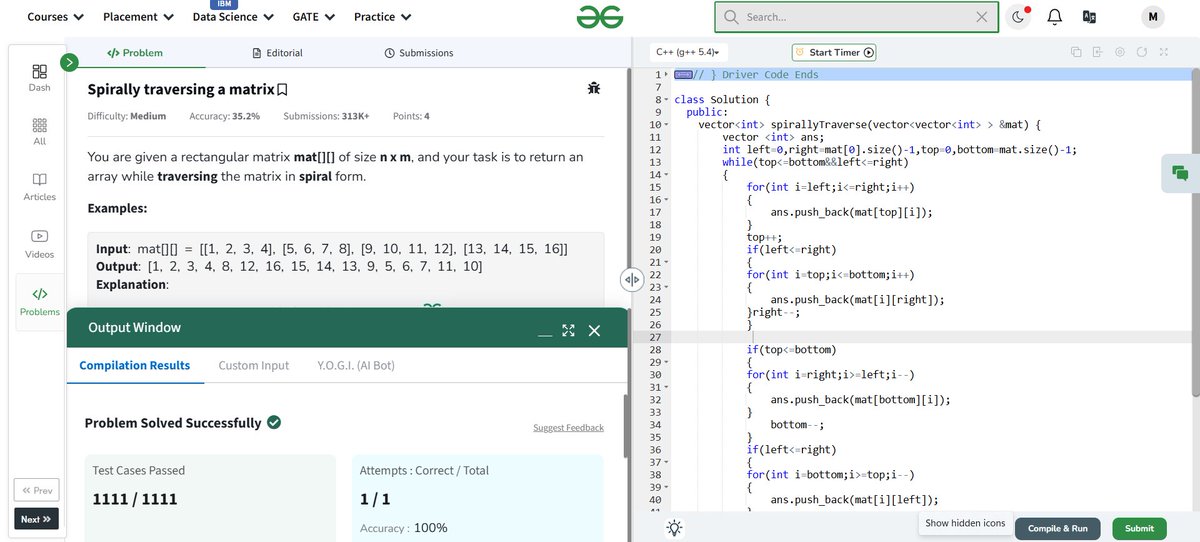
Task: Expand the Practice dropdown menu
Action: click(x=381, y=17)
